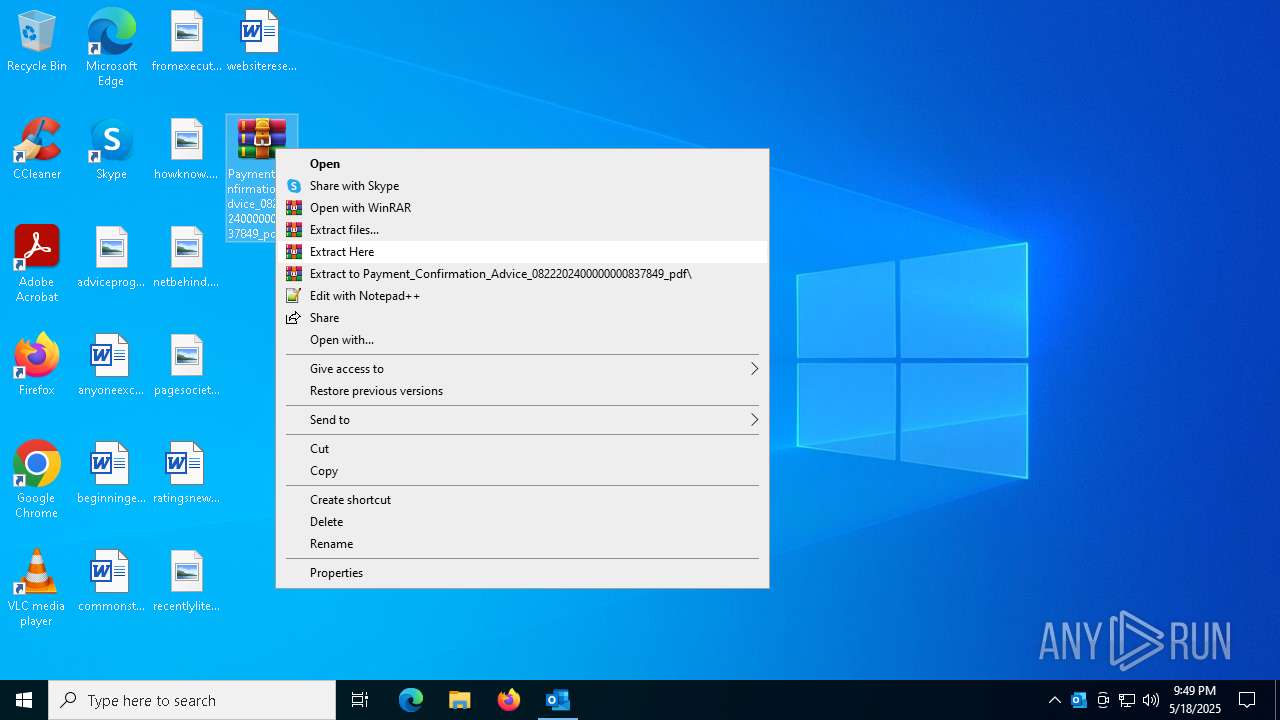Select the adviceprog... image file
Screen dimensions: 1280x720
tap(111, 258)
